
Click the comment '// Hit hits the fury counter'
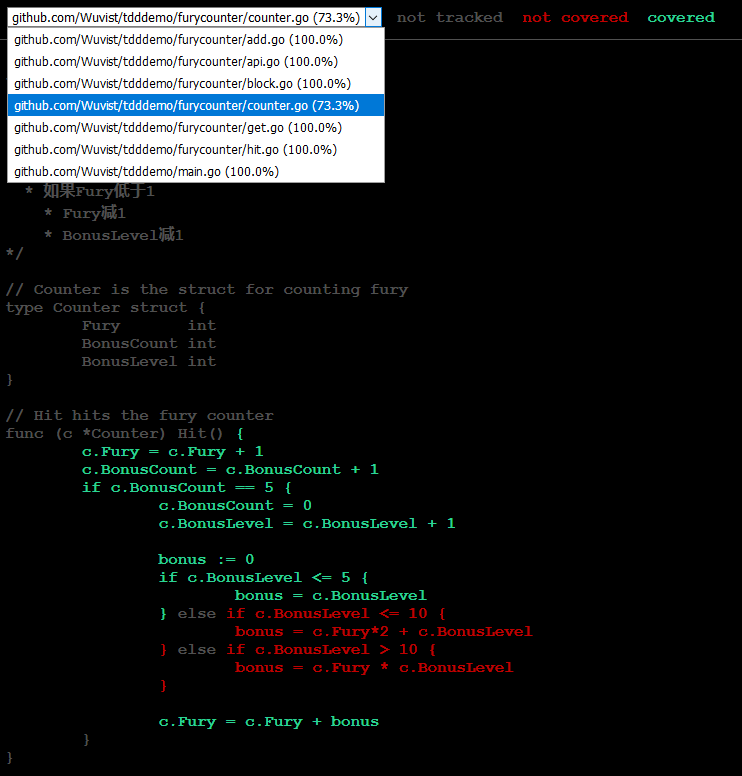(140, 416)
